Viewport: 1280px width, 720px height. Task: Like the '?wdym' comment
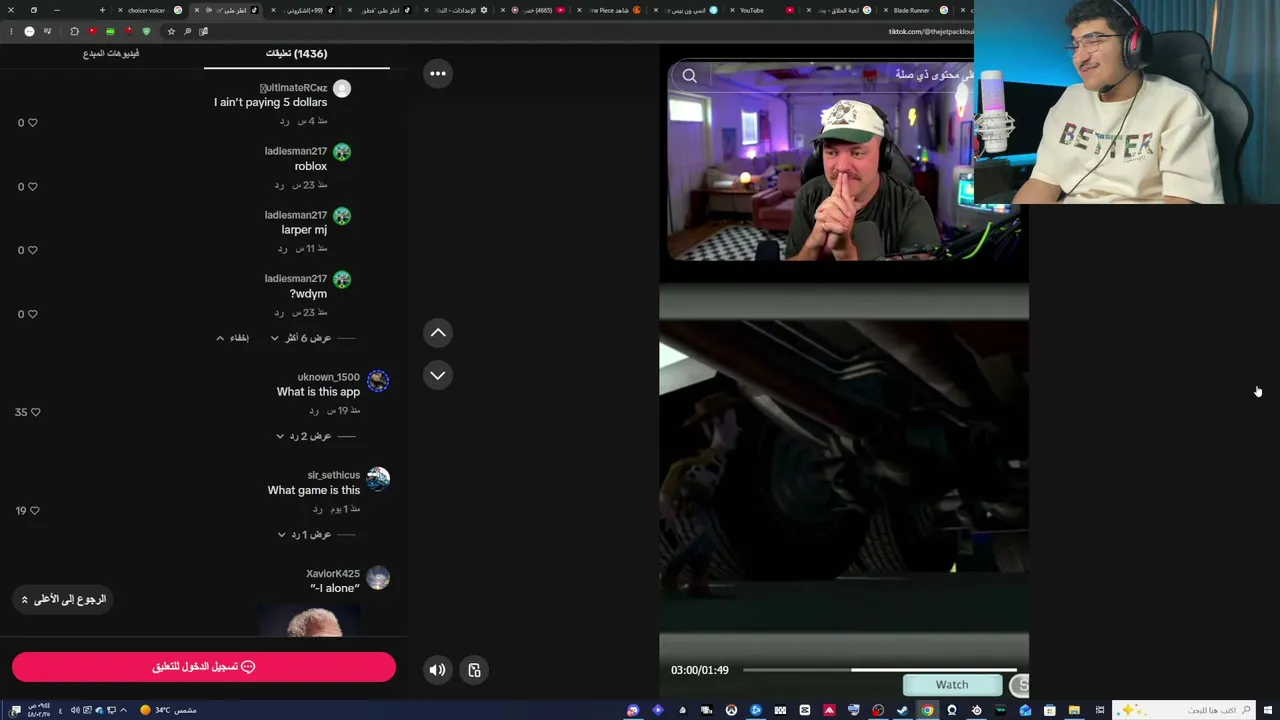click(32, 315)
